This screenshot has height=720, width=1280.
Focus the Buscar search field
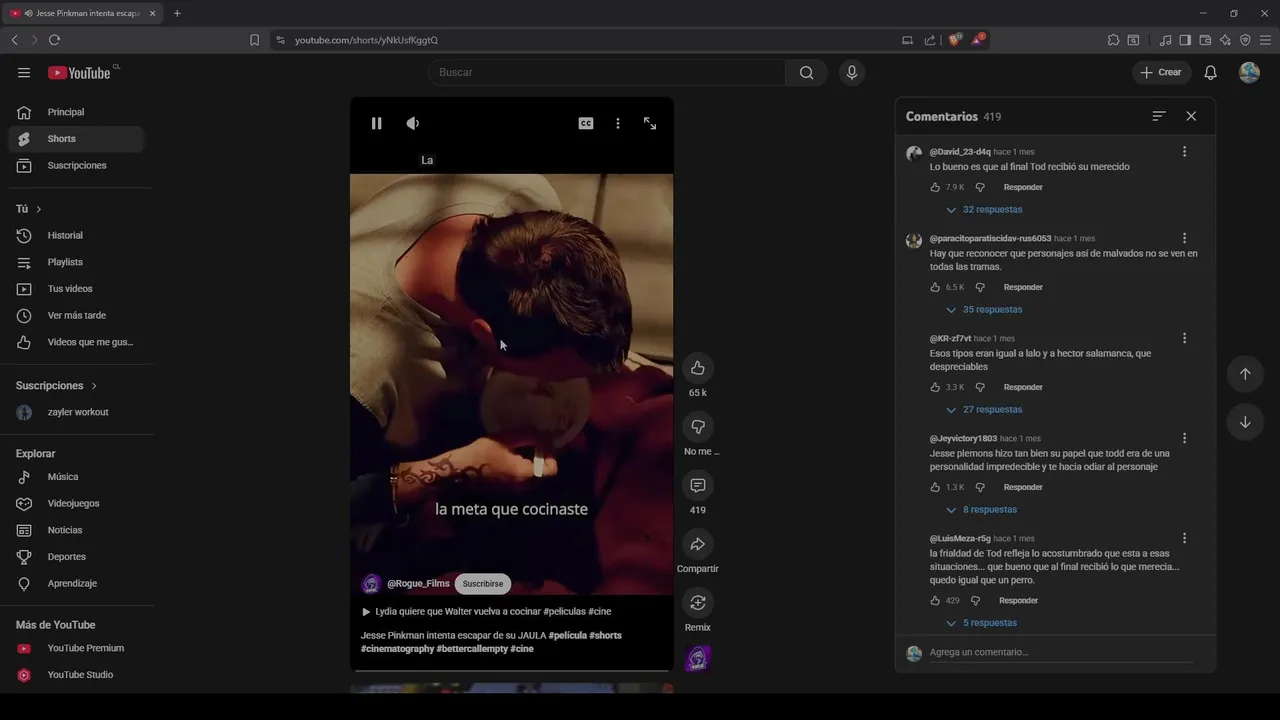click(x=606, y=72)
